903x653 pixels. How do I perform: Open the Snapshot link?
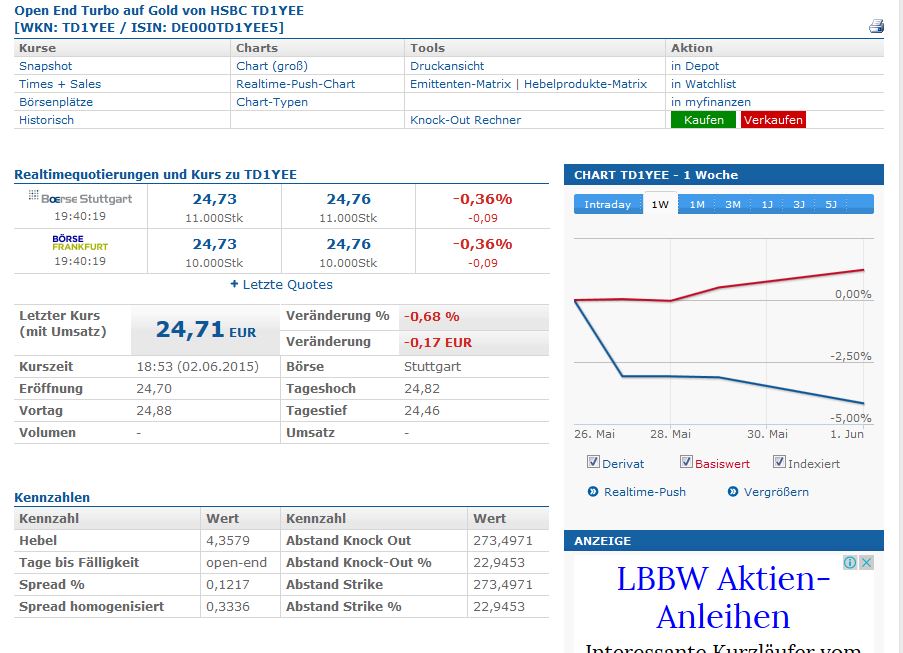click(45, 66)
